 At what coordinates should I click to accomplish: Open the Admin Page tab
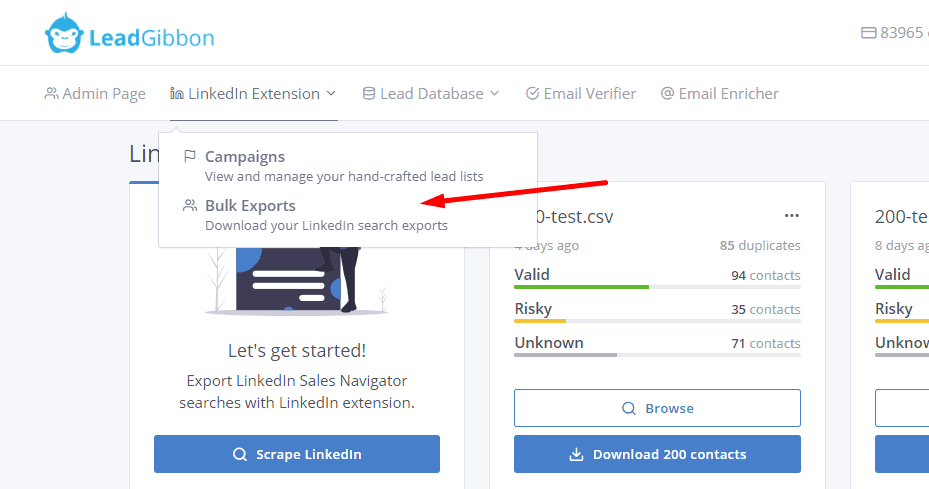click(96, 94)
